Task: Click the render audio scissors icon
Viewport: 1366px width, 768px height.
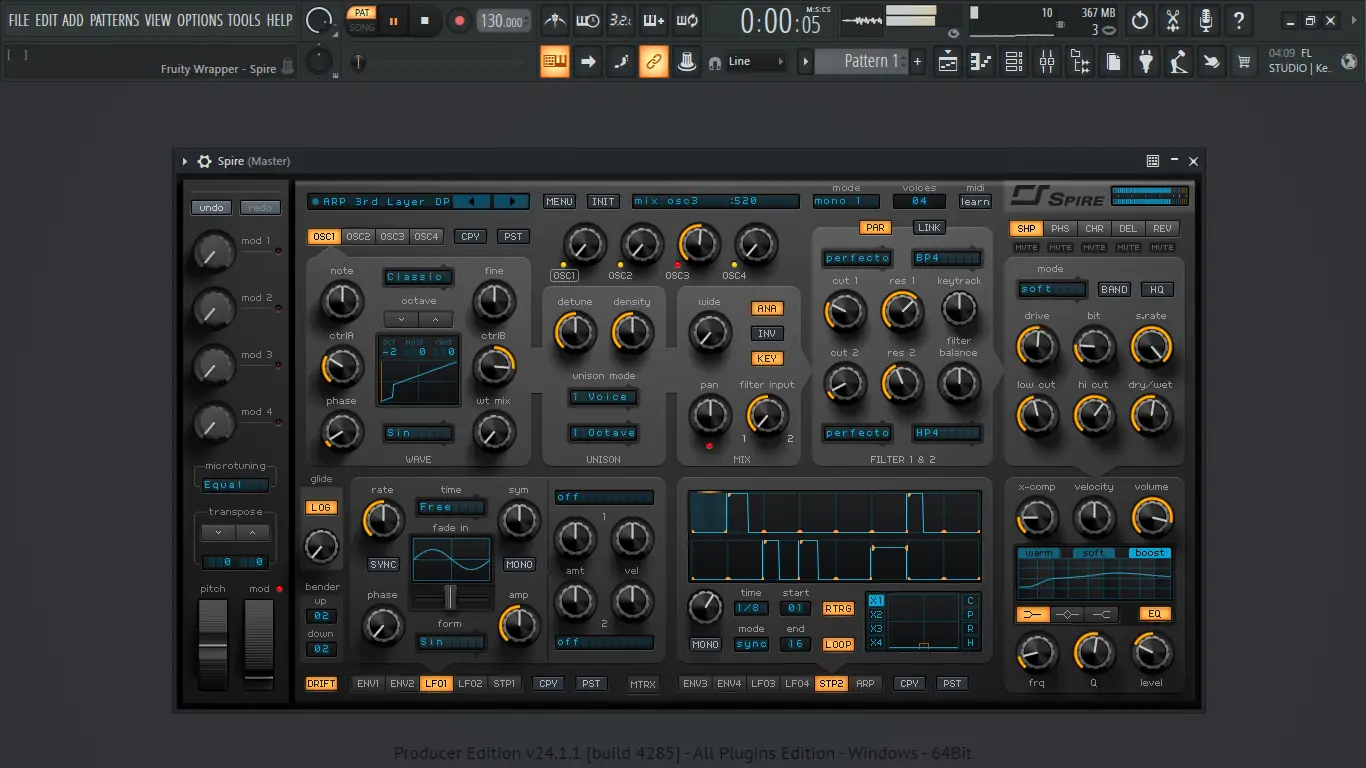Action: (x=1173, y=20)
